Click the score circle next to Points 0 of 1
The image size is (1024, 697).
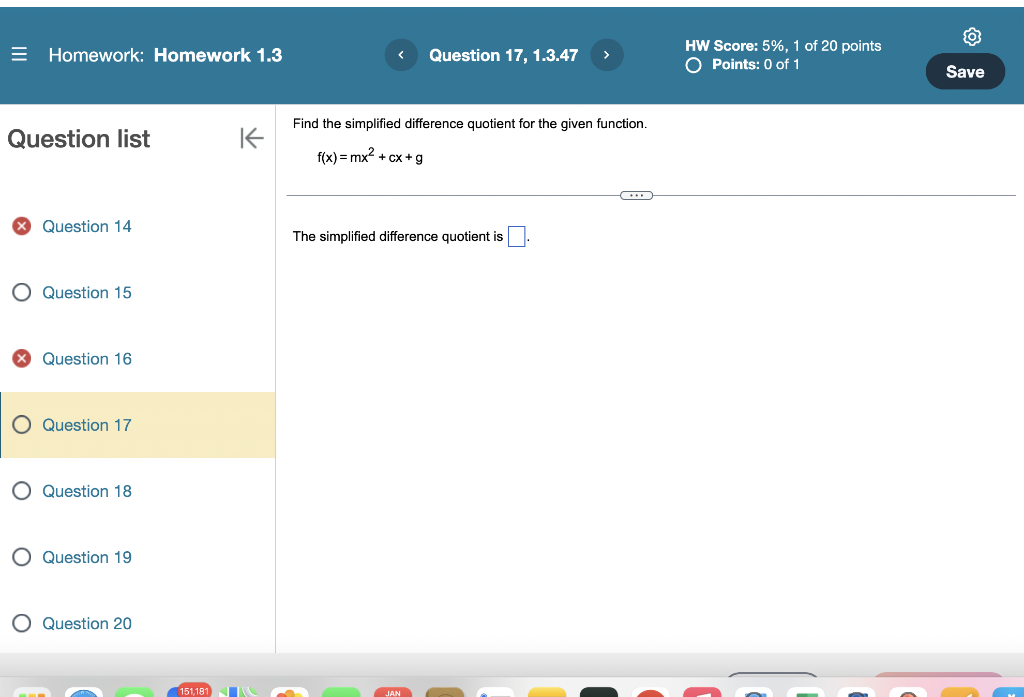coord(691,64)
